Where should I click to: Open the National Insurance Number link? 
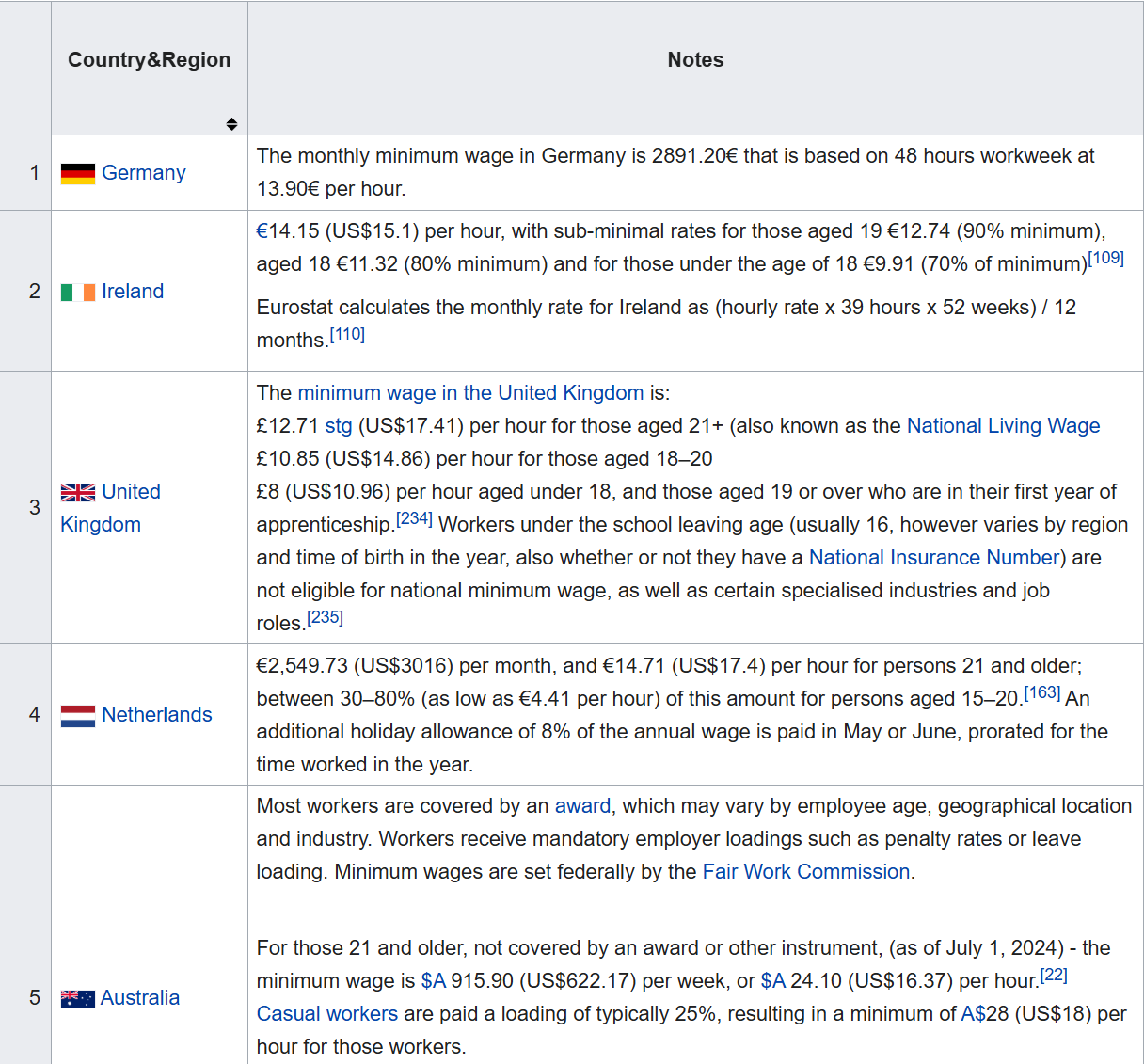[934, 558]
